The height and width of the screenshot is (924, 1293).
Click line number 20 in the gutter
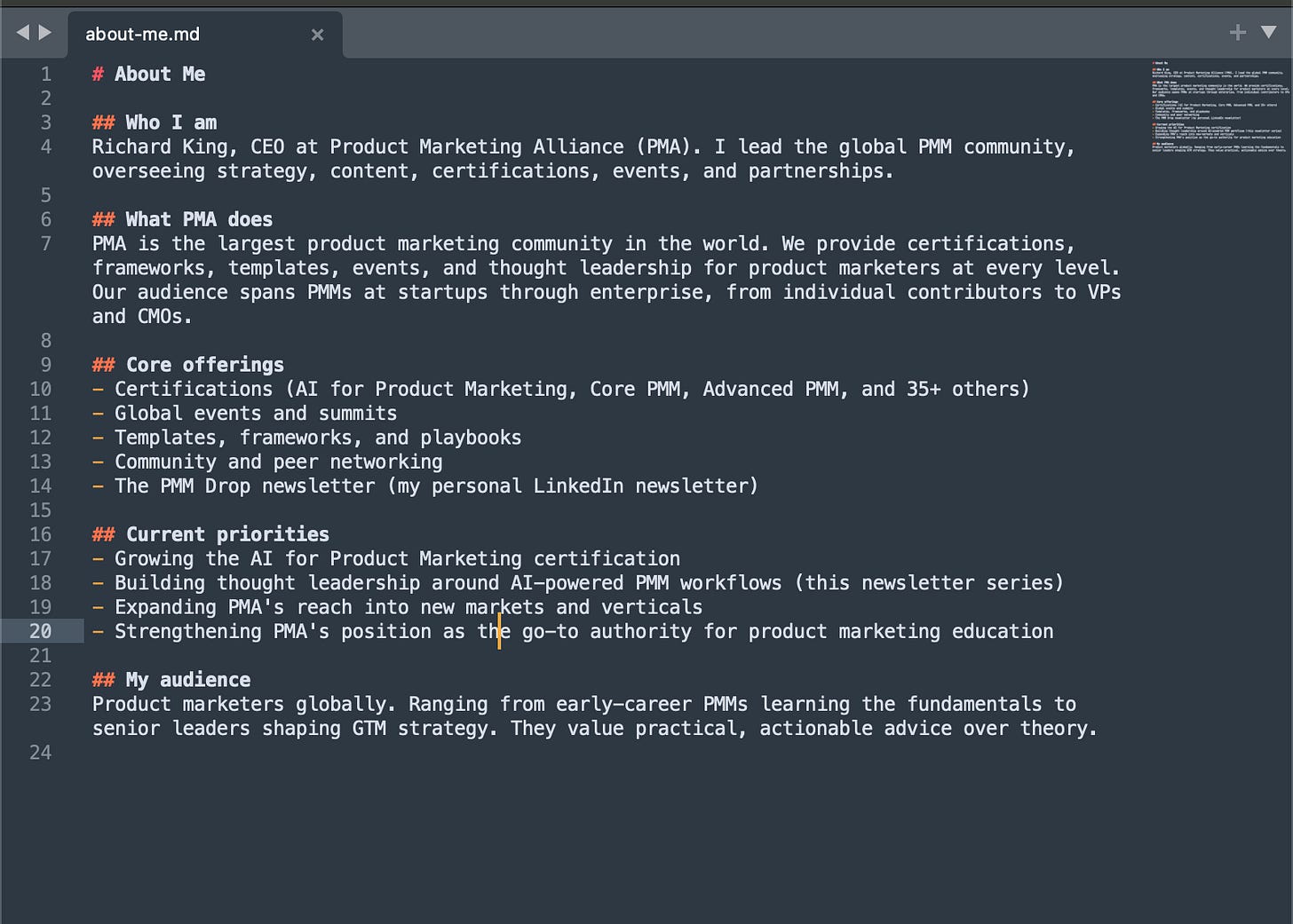tap(41, 631)
